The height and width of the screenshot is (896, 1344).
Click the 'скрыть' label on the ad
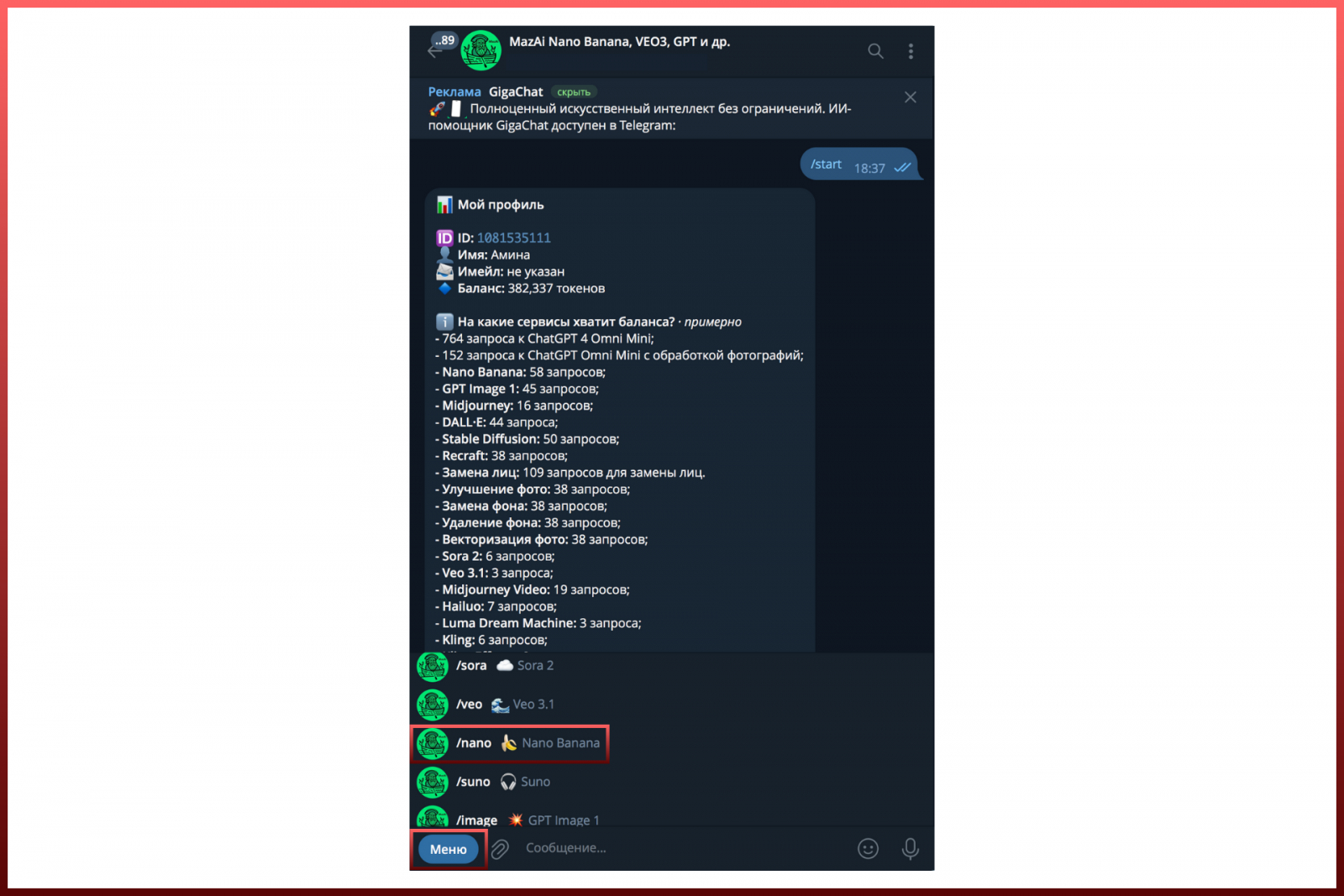574,92
